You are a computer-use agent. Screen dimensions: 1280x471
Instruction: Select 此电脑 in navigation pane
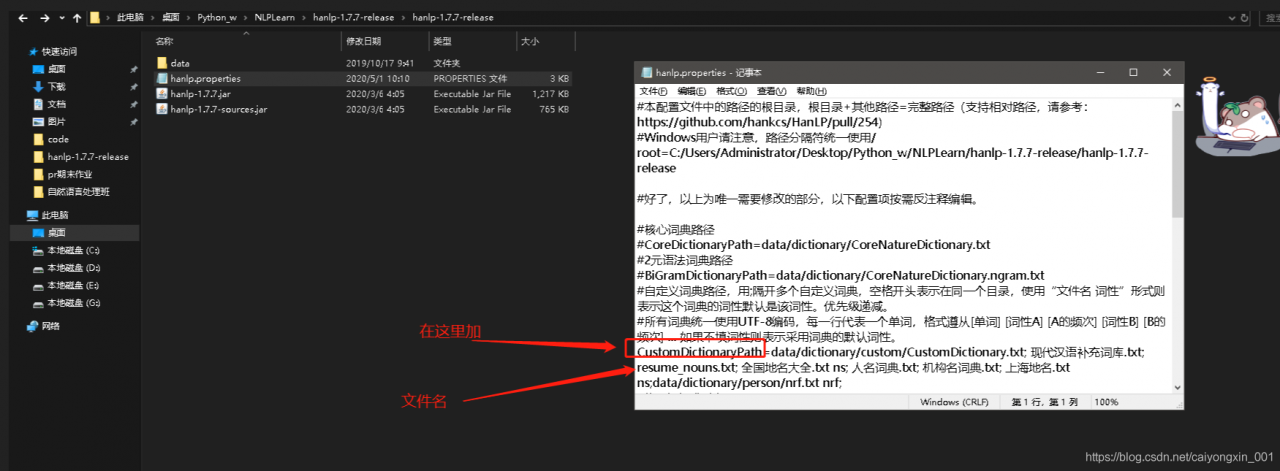55,215
